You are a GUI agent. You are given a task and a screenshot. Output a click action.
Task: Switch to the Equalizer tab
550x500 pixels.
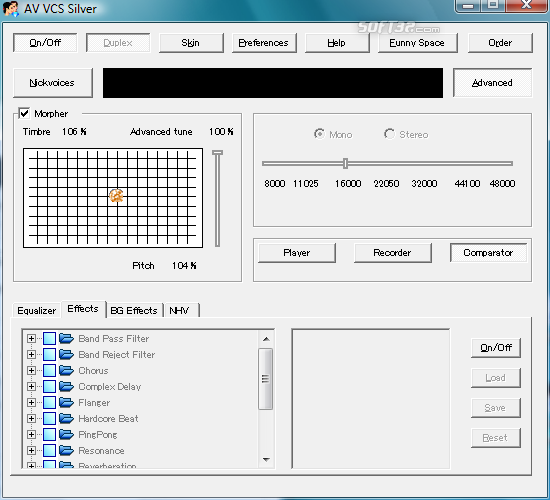tap(36, 311)
